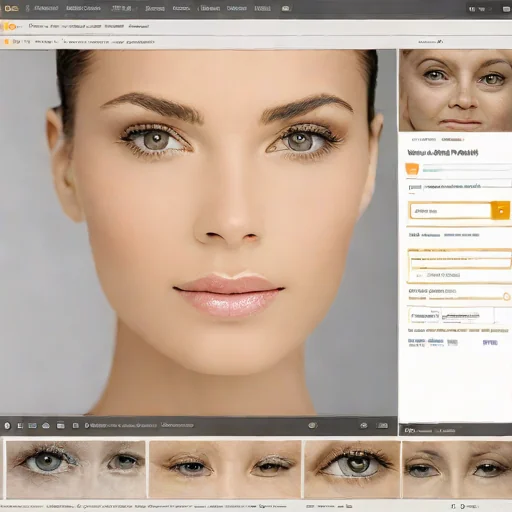Click the orange square icon beside the progress bar
This screenshot has height=512, width=512.
pos(412,169)
